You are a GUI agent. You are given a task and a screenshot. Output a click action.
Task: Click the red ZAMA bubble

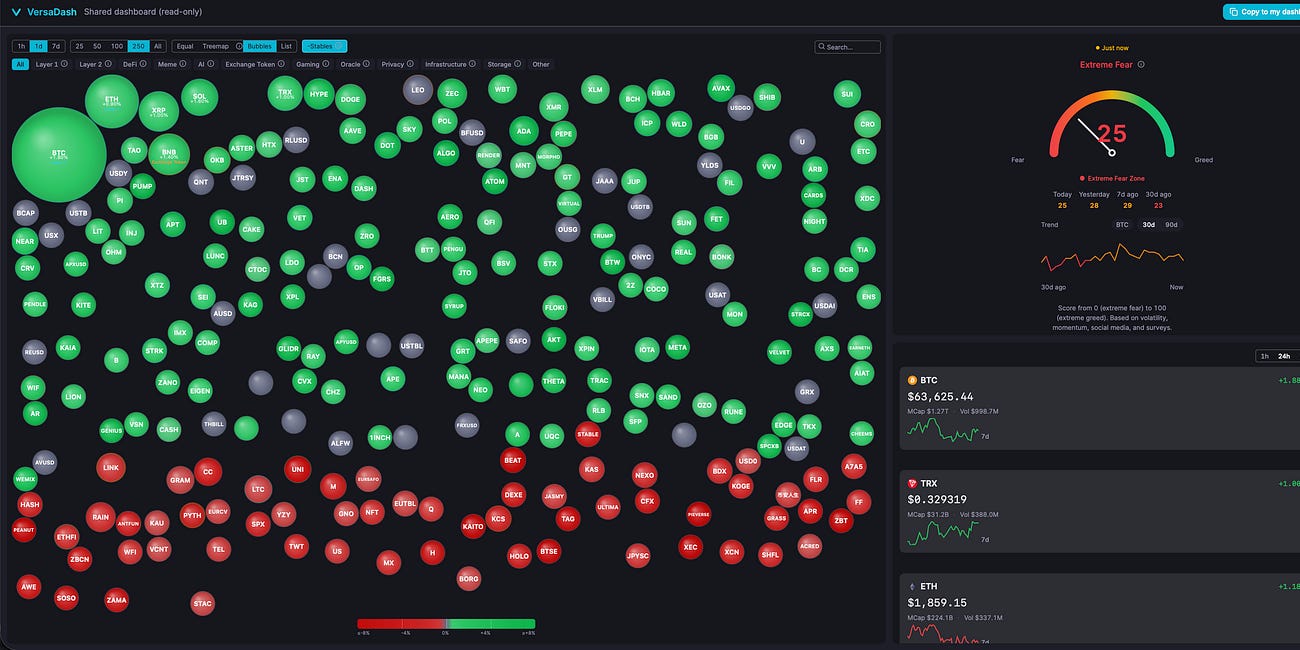click(x=117, y=600)
